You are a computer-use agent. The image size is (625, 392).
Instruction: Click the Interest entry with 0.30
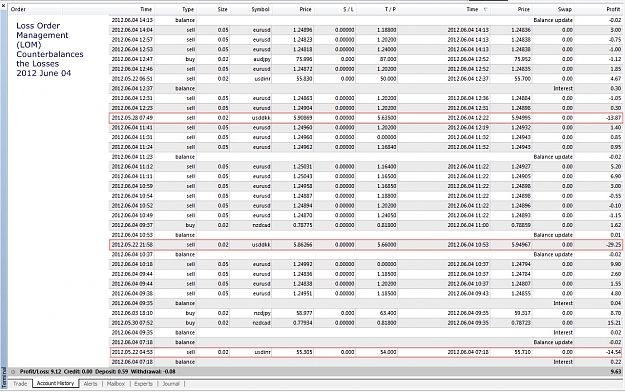click(x=366, y=89)
